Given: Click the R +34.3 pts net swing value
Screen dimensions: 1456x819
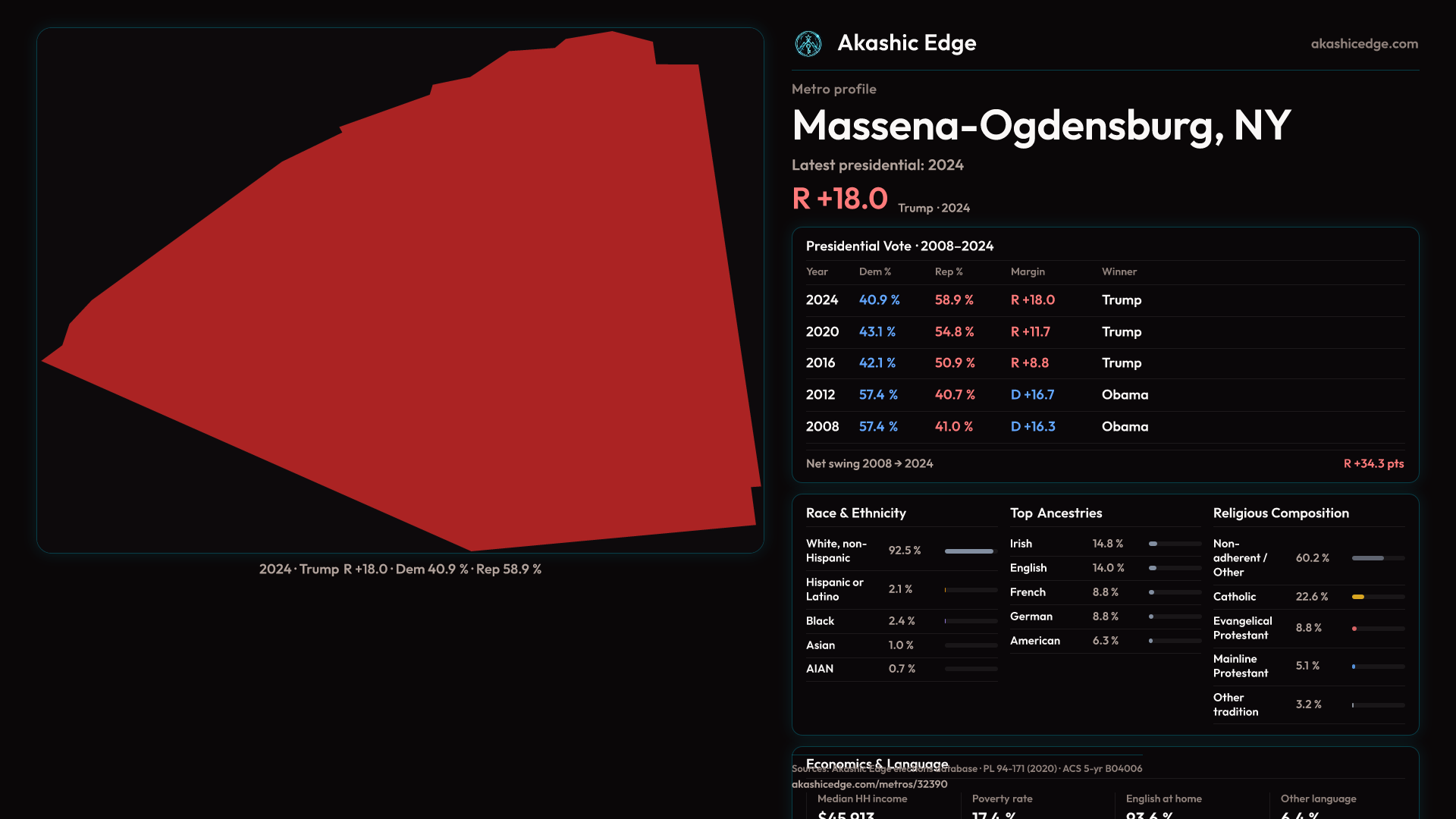Looking at the screenshot, I should point(1373,463).
